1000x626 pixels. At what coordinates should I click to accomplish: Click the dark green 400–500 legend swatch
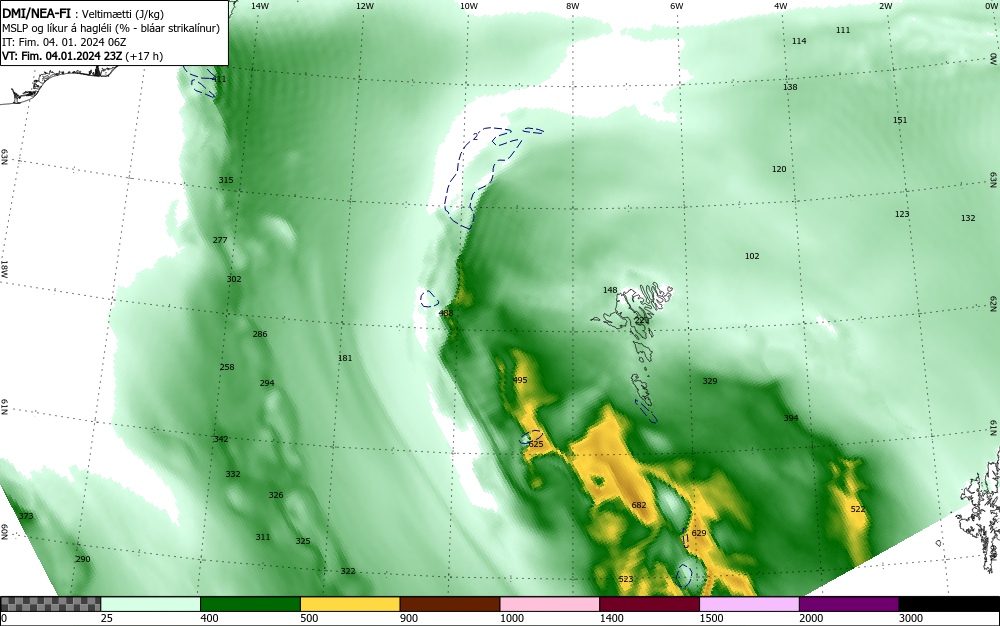tap(250, 604)
